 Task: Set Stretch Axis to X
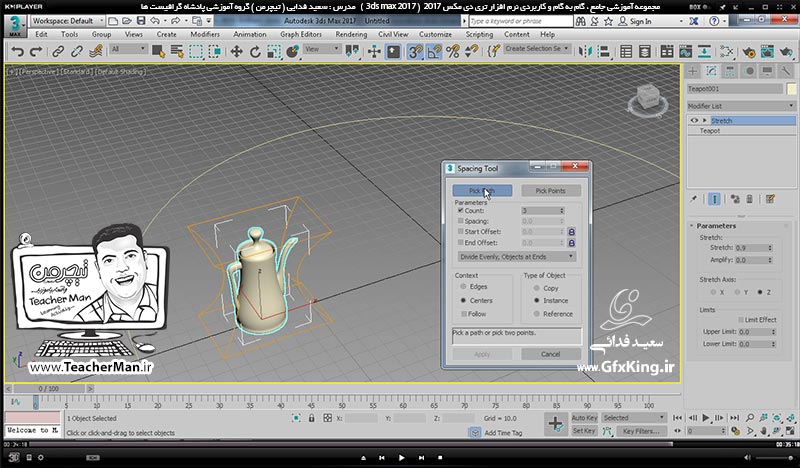point(713,292)
